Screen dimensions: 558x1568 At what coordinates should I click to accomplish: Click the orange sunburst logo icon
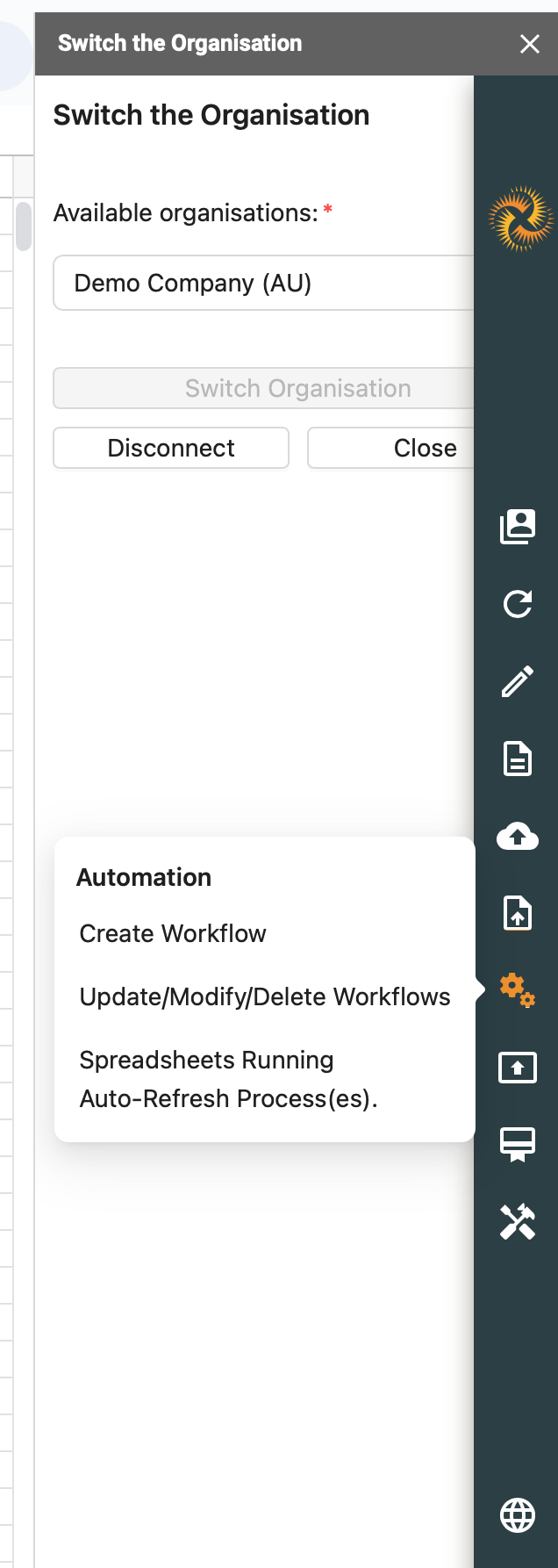coord(520,219)
